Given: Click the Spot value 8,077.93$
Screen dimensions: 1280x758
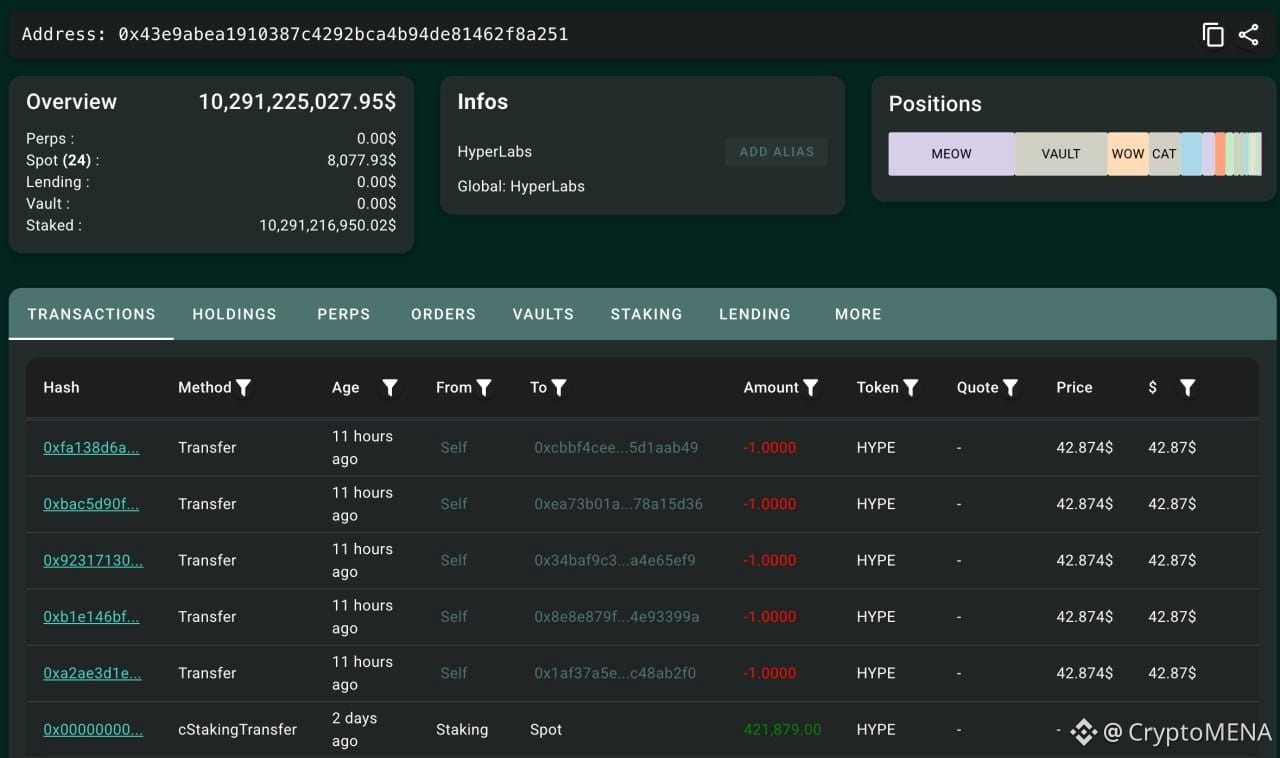Looking at the screenshot, I should pyautogui.click(x=361, y=160).
